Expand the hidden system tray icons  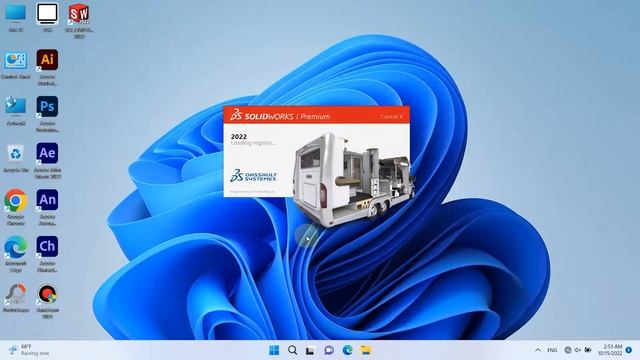pos(538,350)
